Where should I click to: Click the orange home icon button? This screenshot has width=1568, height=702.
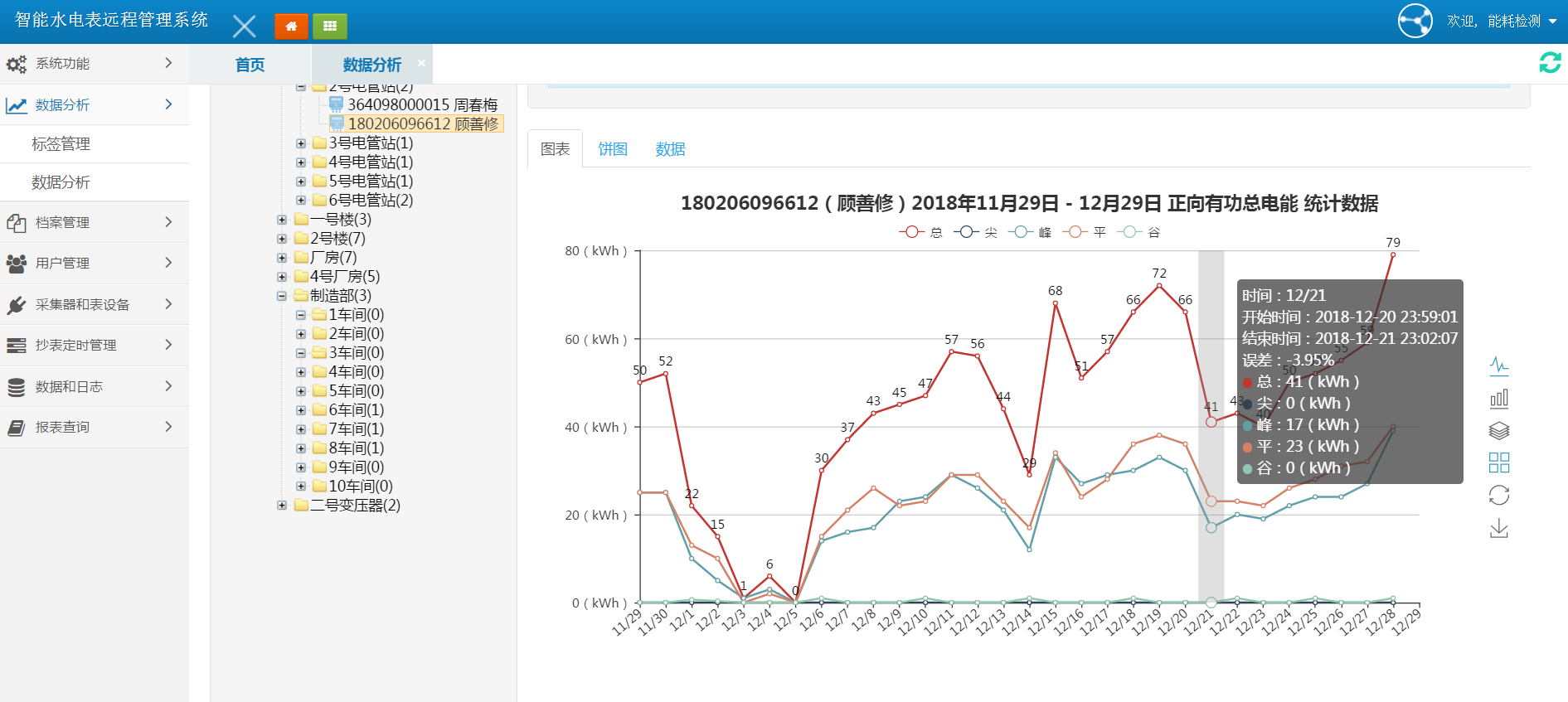291,27
